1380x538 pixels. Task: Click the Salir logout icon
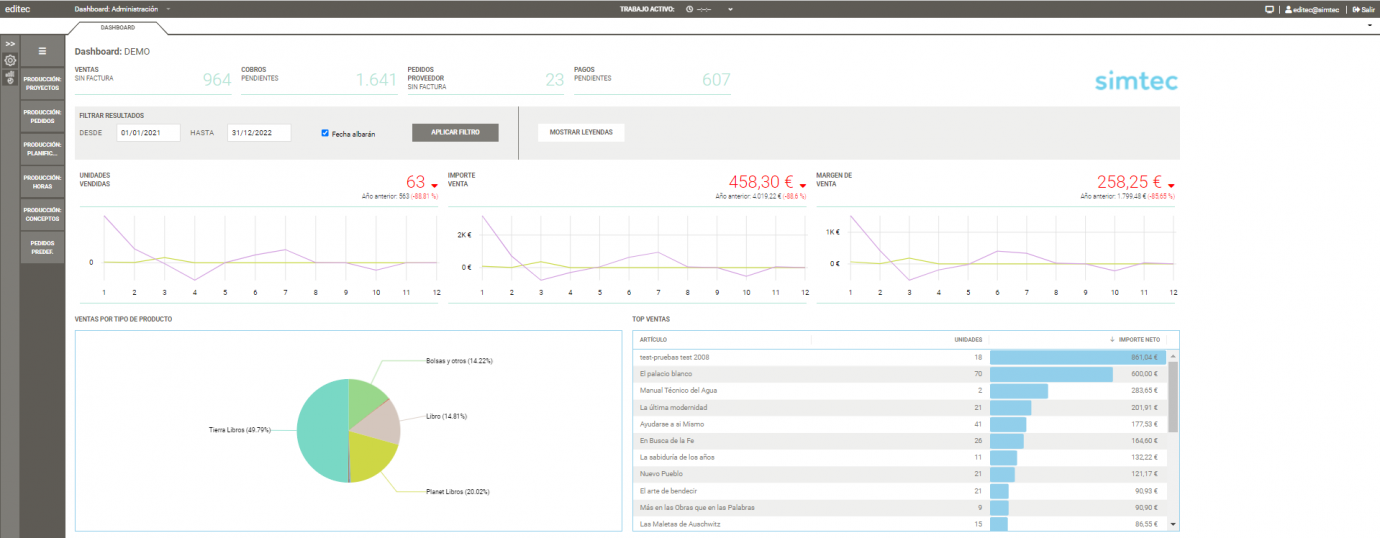coord(1356,9)
